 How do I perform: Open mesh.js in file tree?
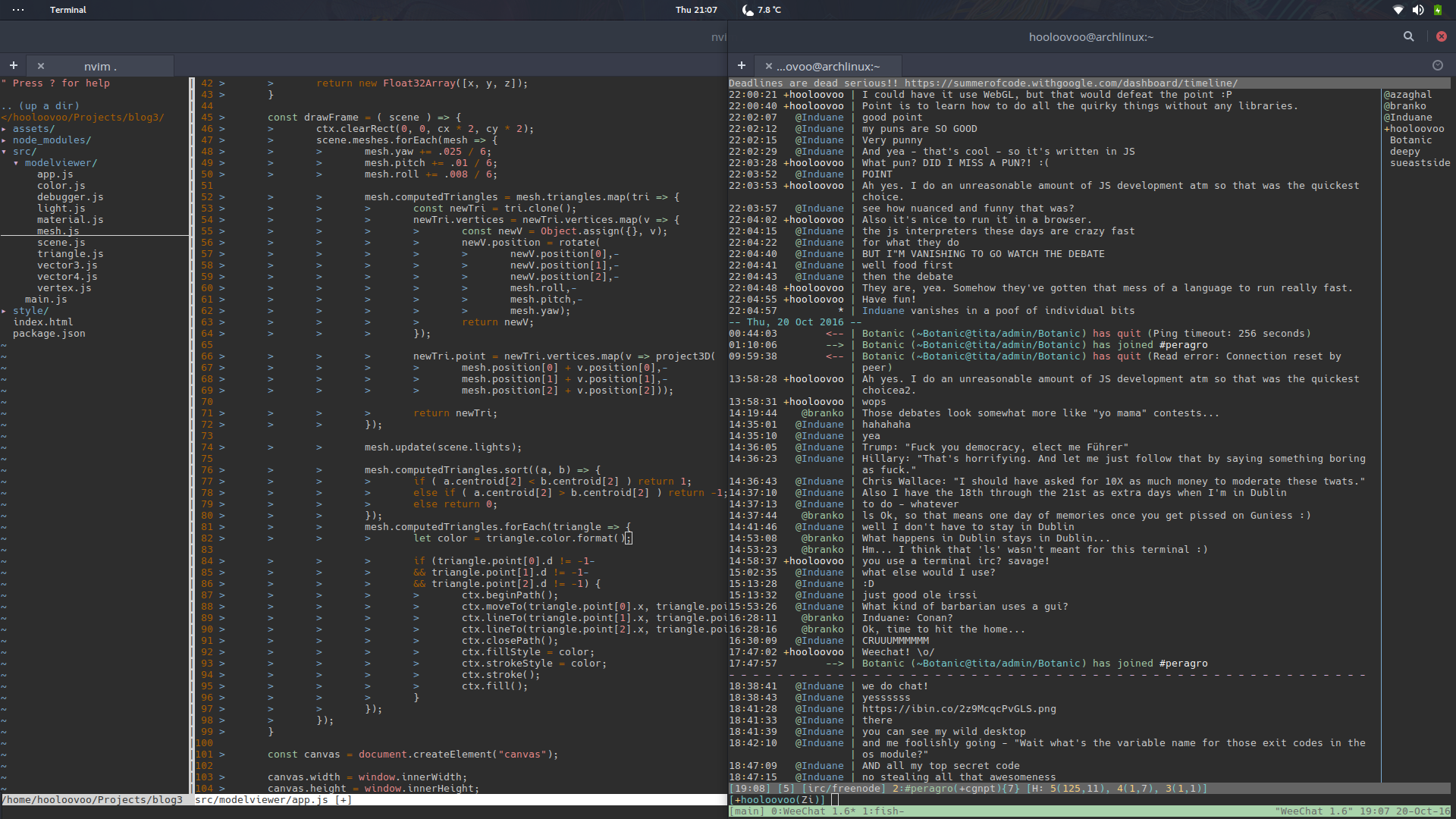click(58, 231)
